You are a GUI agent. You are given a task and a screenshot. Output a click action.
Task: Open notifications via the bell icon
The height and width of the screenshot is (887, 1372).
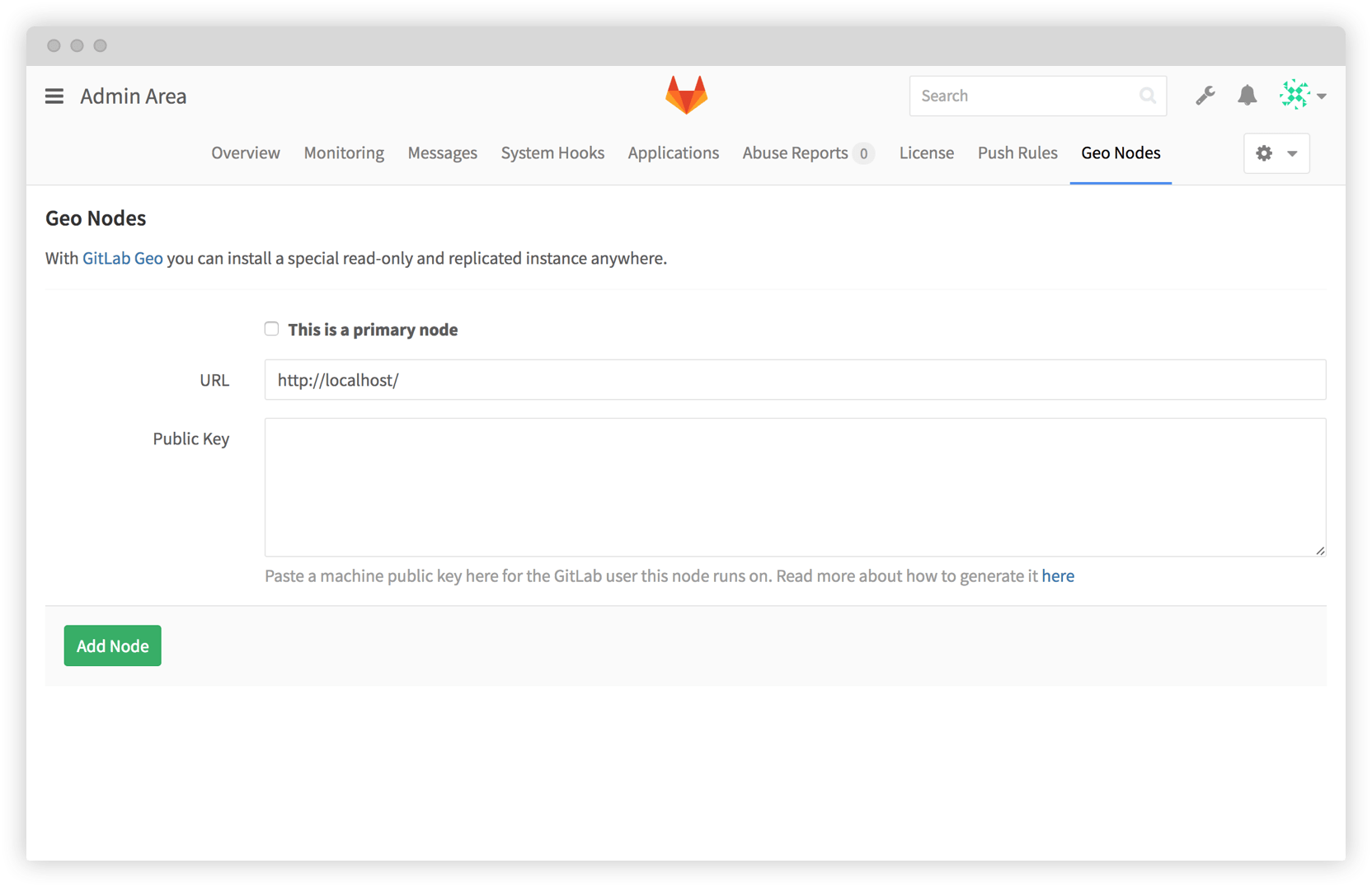pos(1247,96)
